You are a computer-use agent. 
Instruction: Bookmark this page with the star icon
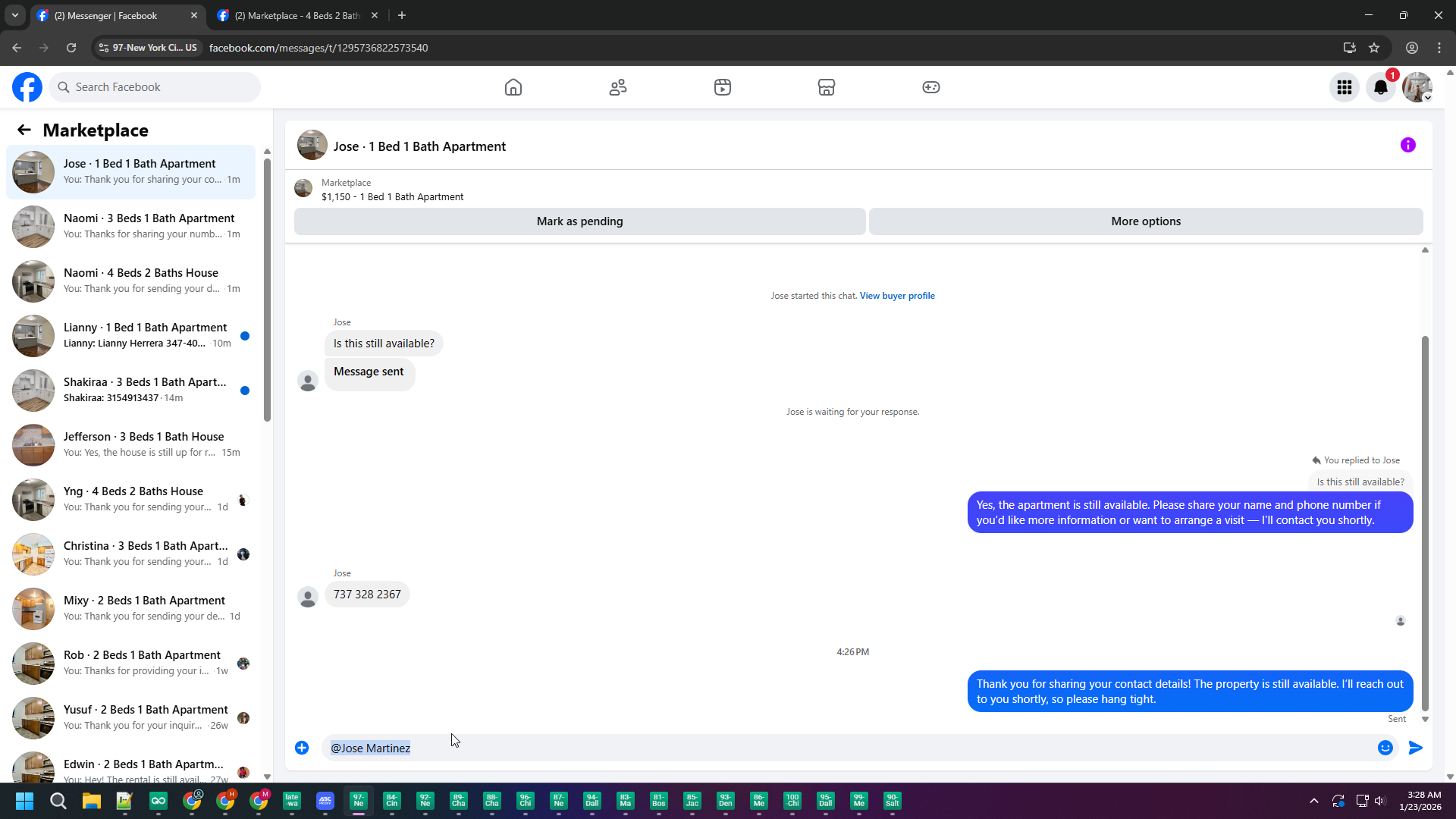[x=1374, y=48]
